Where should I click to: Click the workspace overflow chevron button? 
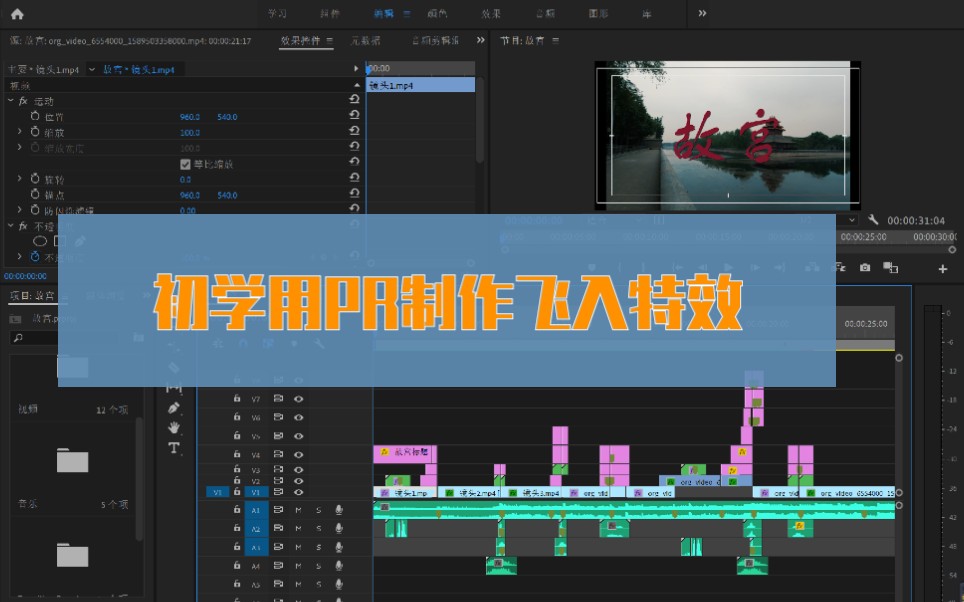702,13
